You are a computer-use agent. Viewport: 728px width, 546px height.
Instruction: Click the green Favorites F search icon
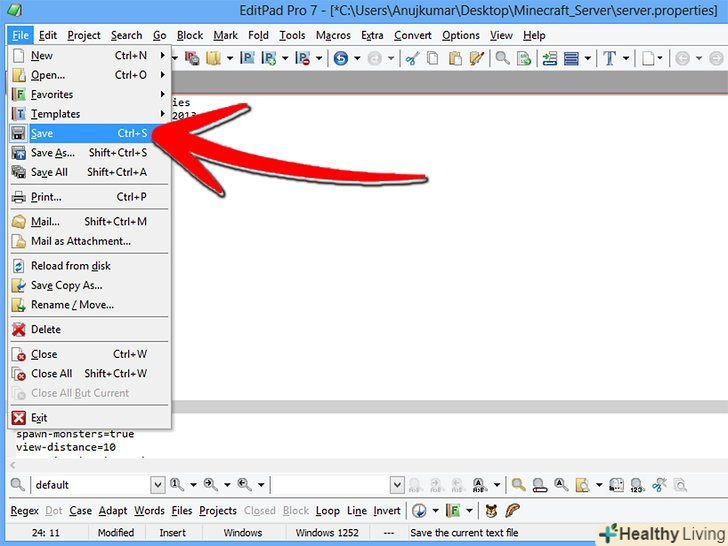click(x=453, y=511)
